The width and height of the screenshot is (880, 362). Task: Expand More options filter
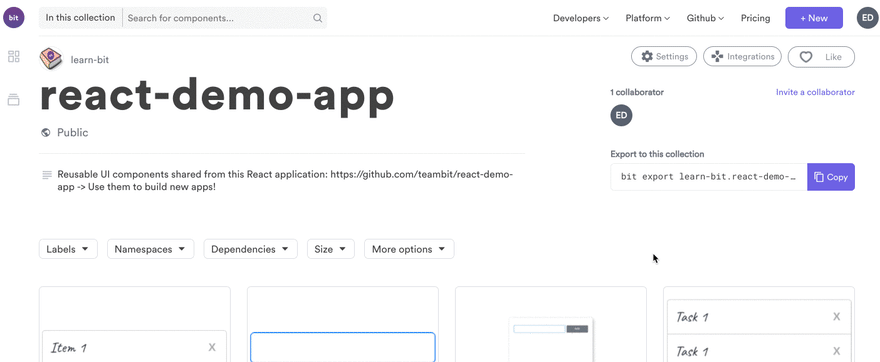point(409,249)
